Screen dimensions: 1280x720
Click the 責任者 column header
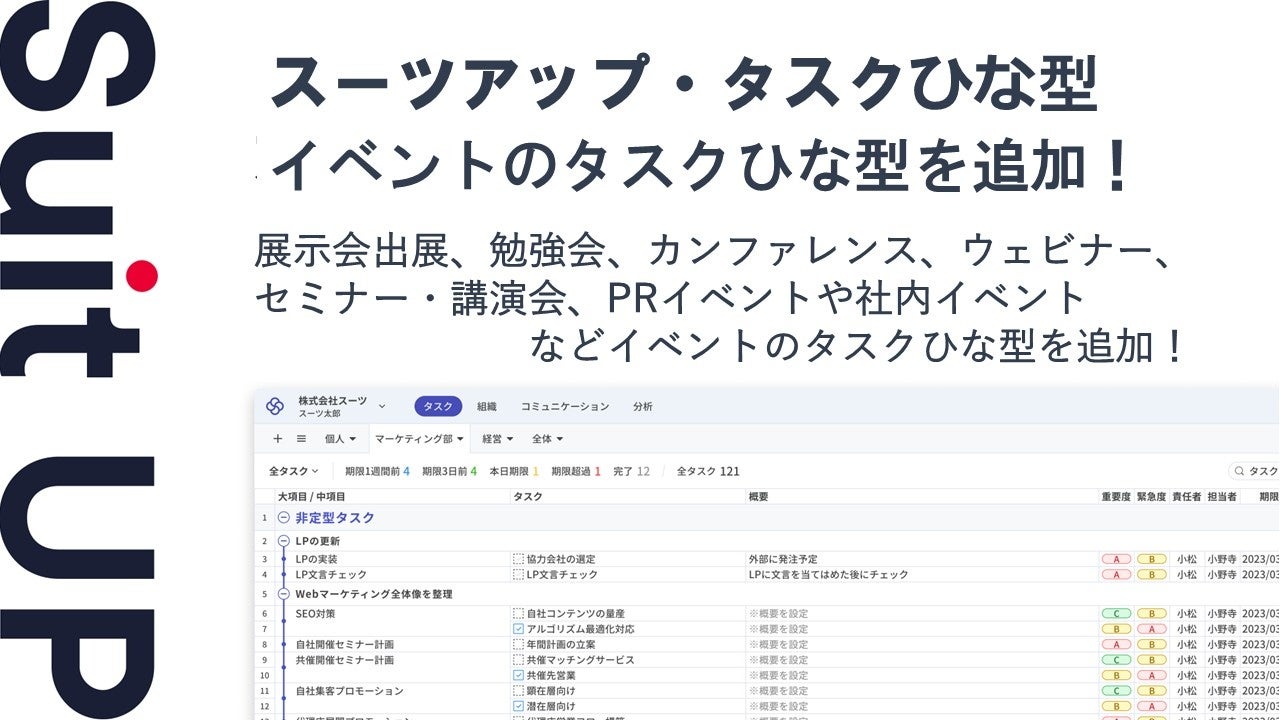click(1186, 496)
